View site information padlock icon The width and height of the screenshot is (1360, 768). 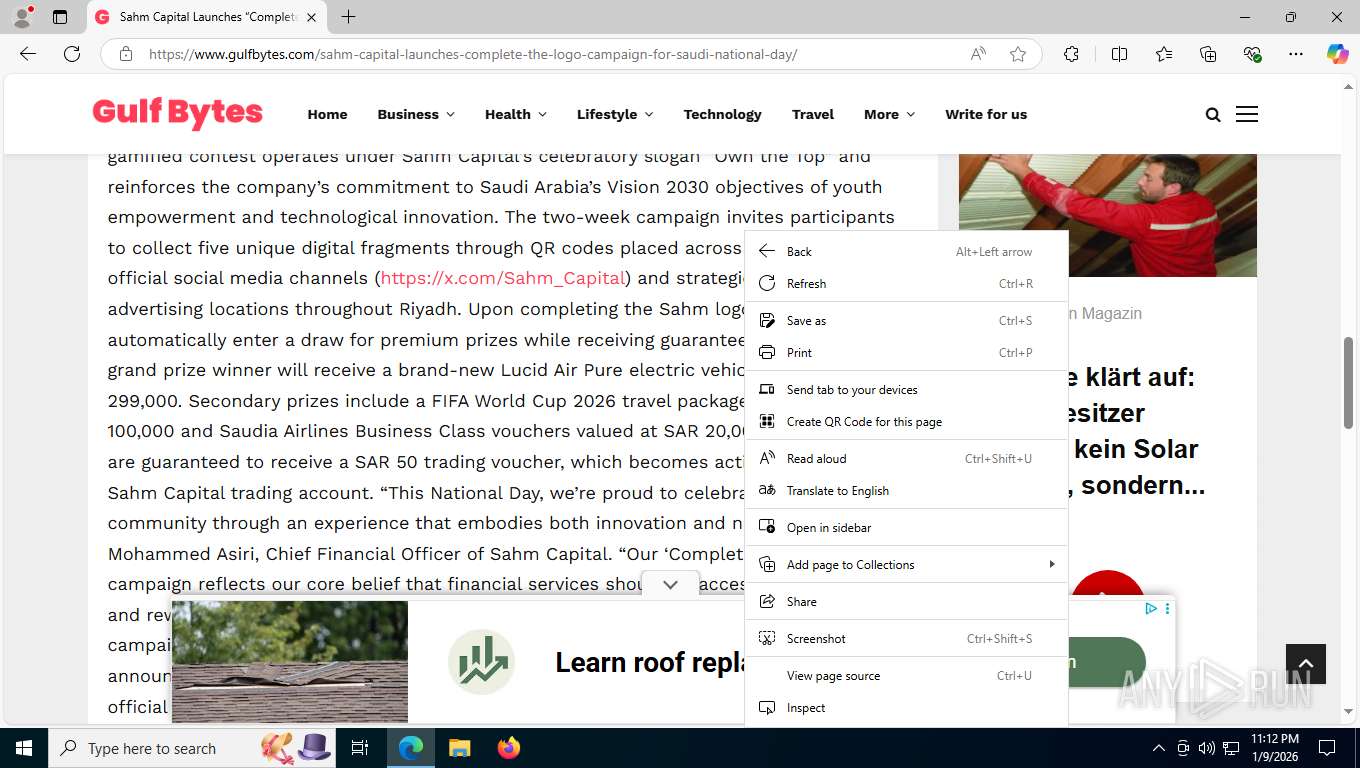126,54
